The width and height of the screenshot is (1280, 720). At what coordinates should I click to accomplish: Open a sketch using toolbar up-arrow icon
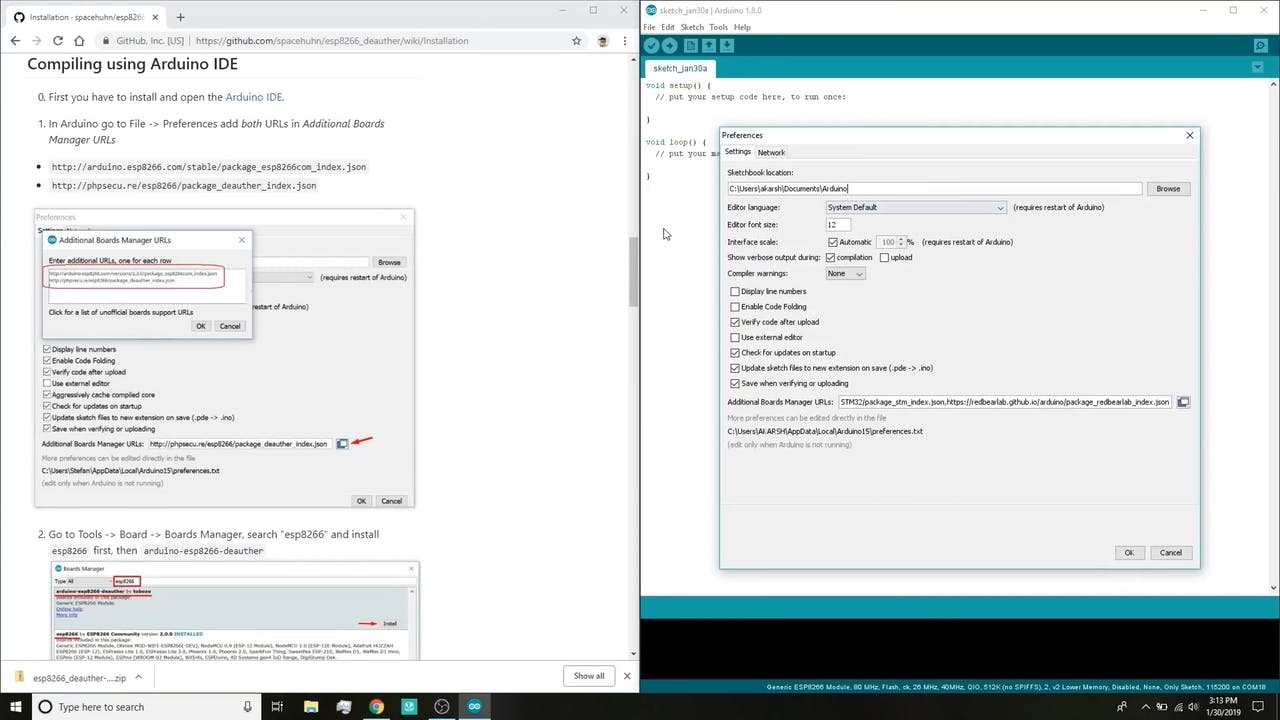[709, 46]
